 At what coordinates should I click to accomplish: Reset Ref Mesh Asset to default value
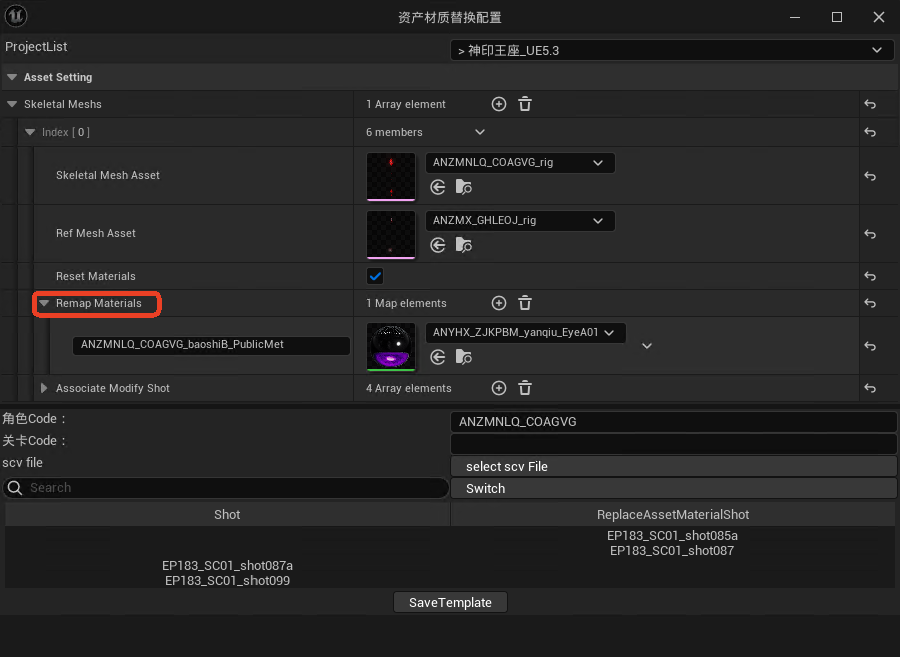click(x=870, y=234)
